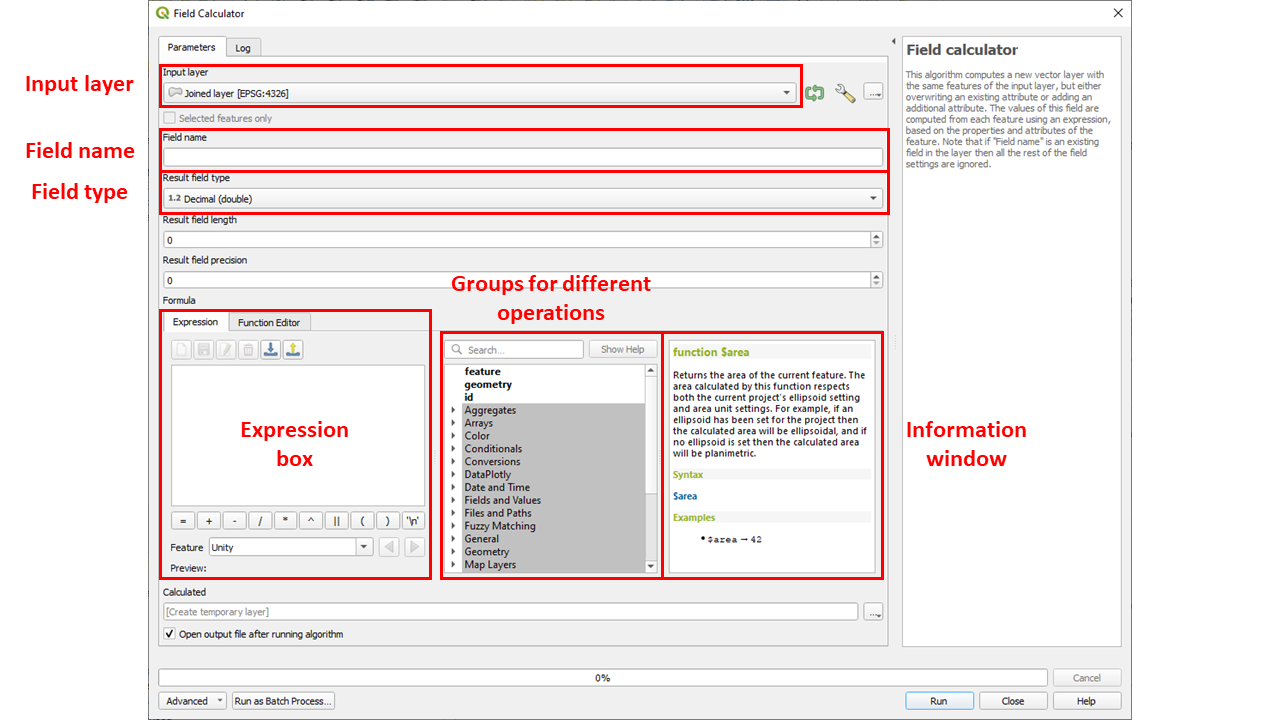The height and width of the screenshot is (720, 1280).
Task: Click the export user expressions icon
Action: [x=292, y=350]
